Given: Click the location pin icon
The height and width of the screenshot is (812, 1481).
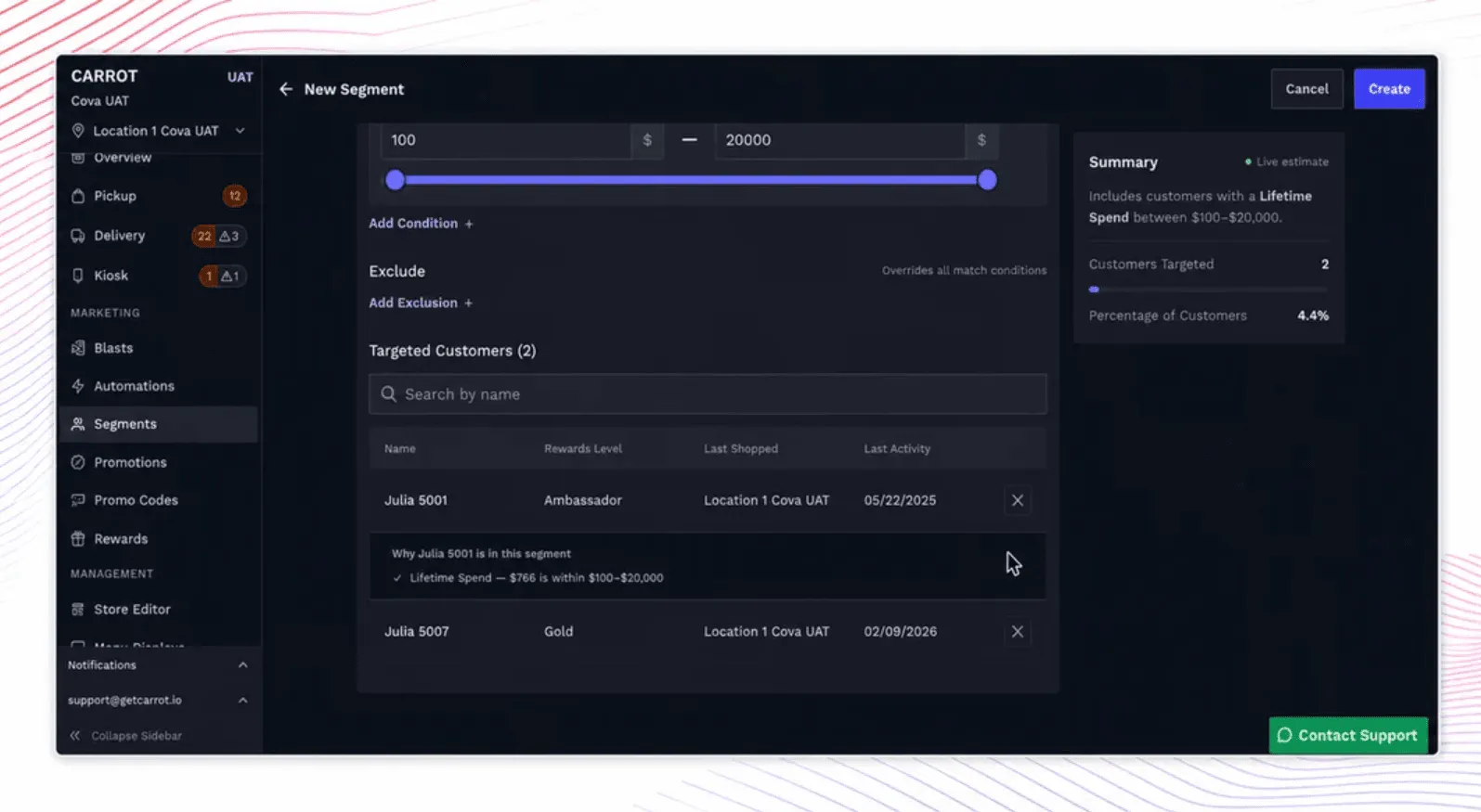Looking at the screenshot, I should pos(78,131).
